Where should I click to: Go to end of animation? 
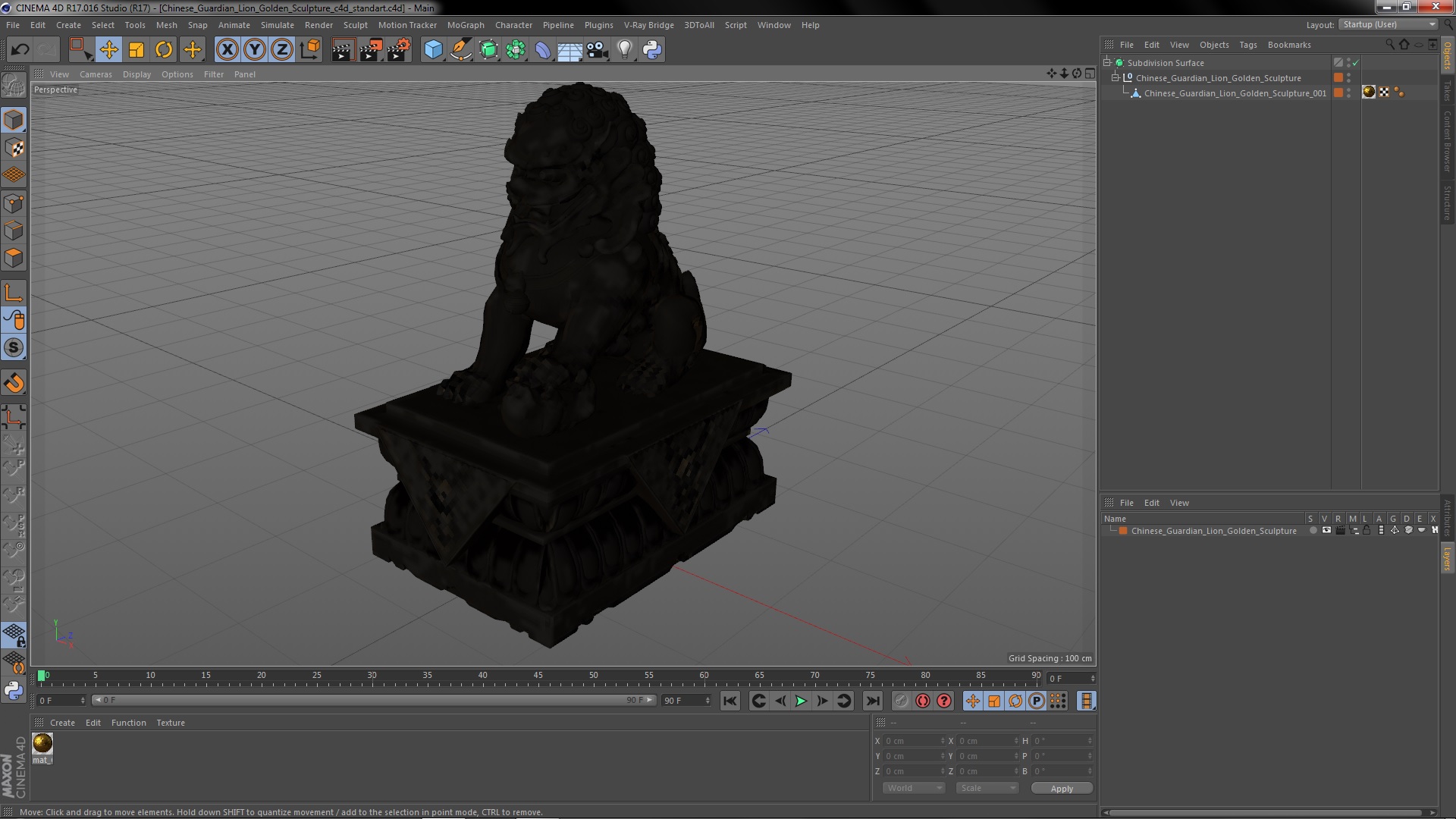click(872, 701)
